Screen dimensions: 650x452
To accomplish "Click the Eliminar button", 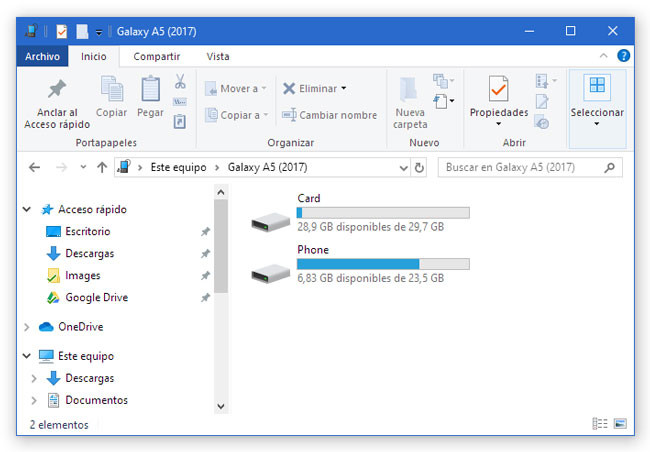I will pyautogui.click(x=314, y=88).
